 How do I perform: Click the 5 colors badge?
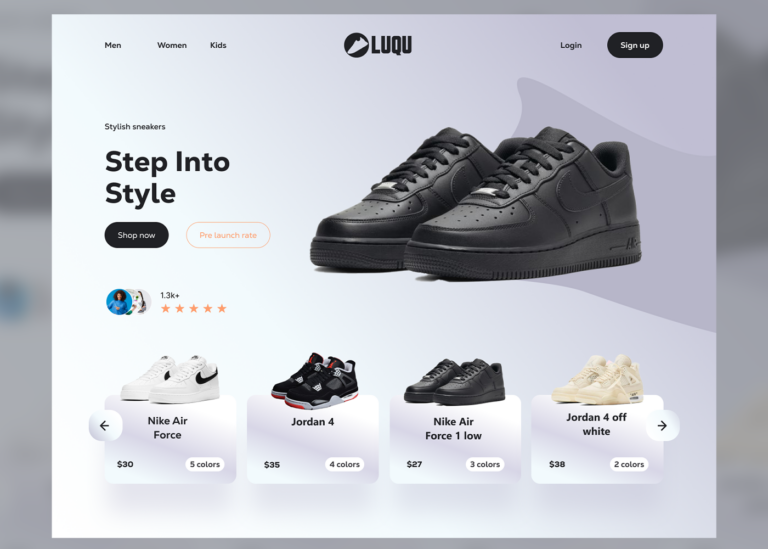[205, 464]
